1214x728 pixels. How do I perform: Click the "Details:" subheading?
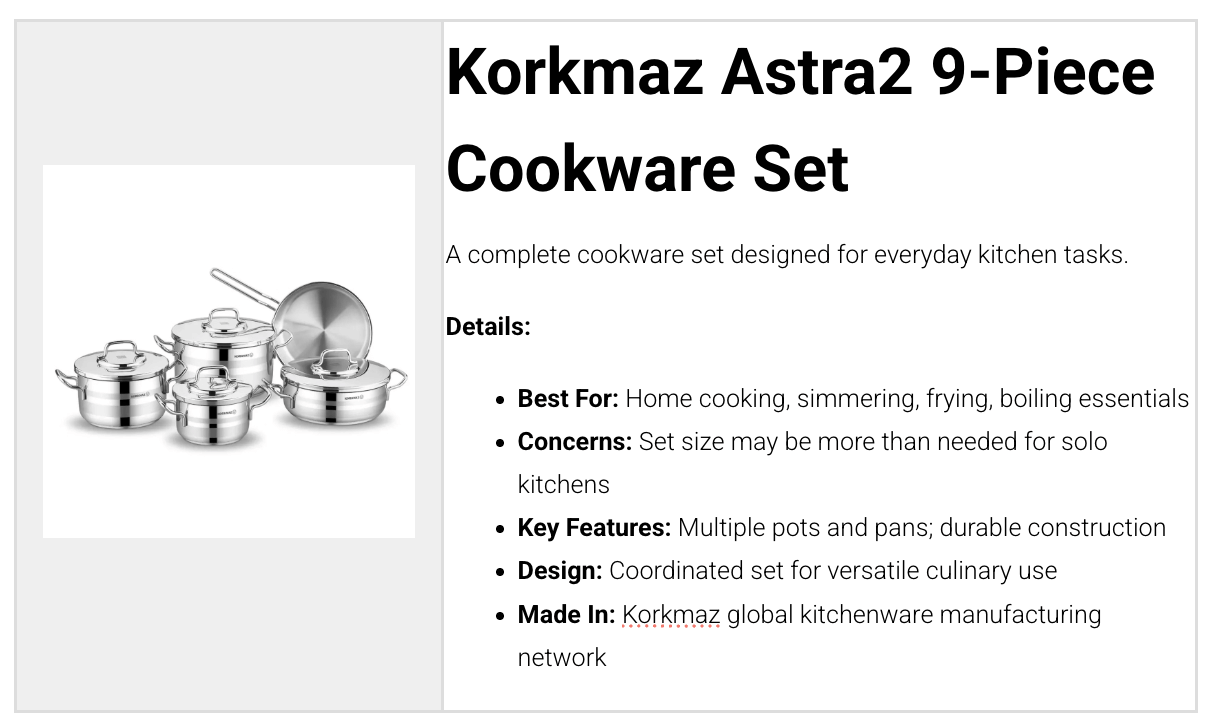(x=488, y=327)
